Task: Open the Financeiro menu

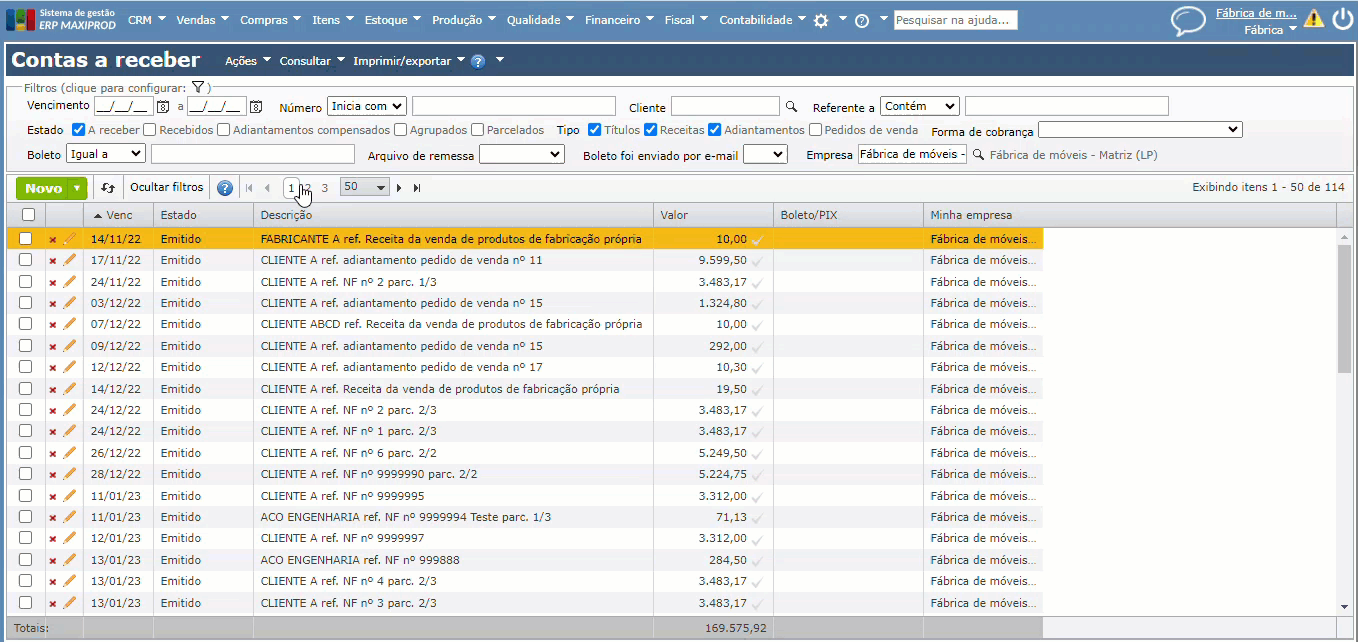Action: tap(612, 20)
